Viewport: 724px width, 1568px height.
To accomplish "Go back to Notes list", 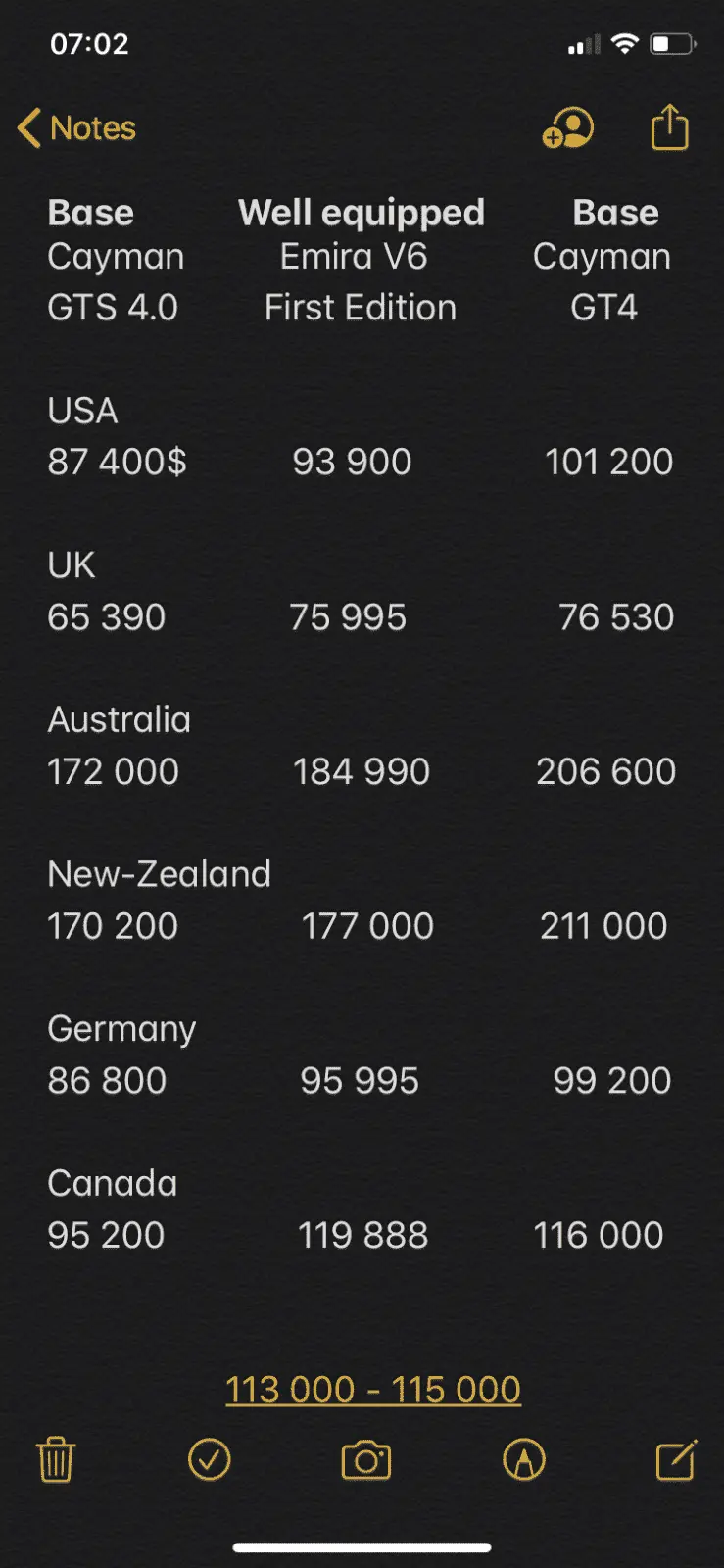I will coord(77,128).
